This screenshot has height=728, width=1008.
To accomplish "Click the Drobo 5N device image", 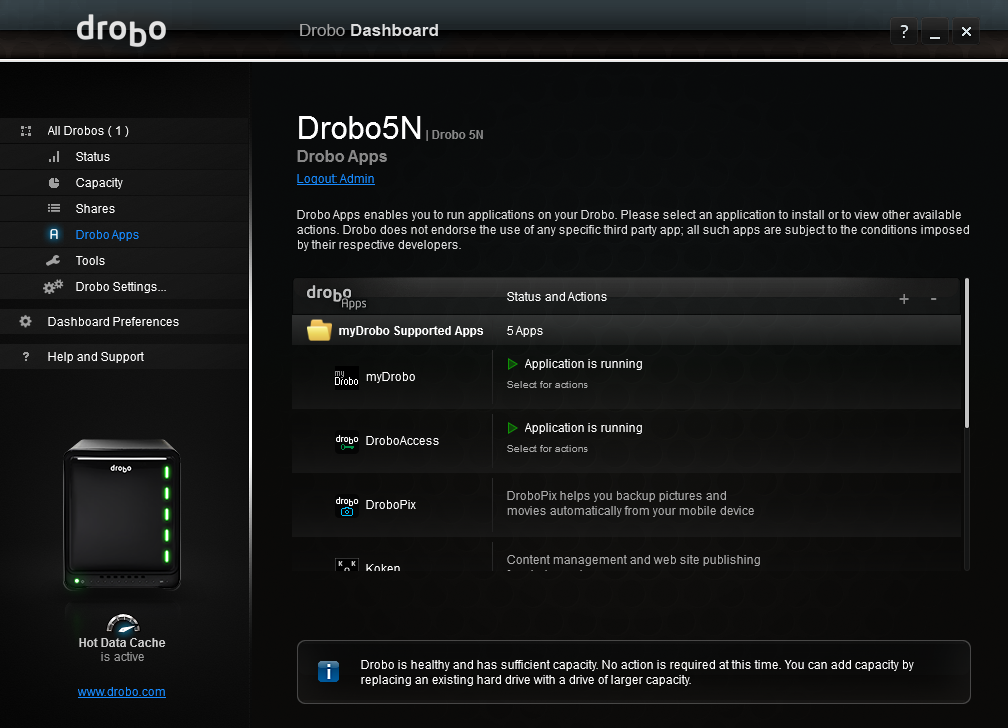I will click(x=122, y=514).
